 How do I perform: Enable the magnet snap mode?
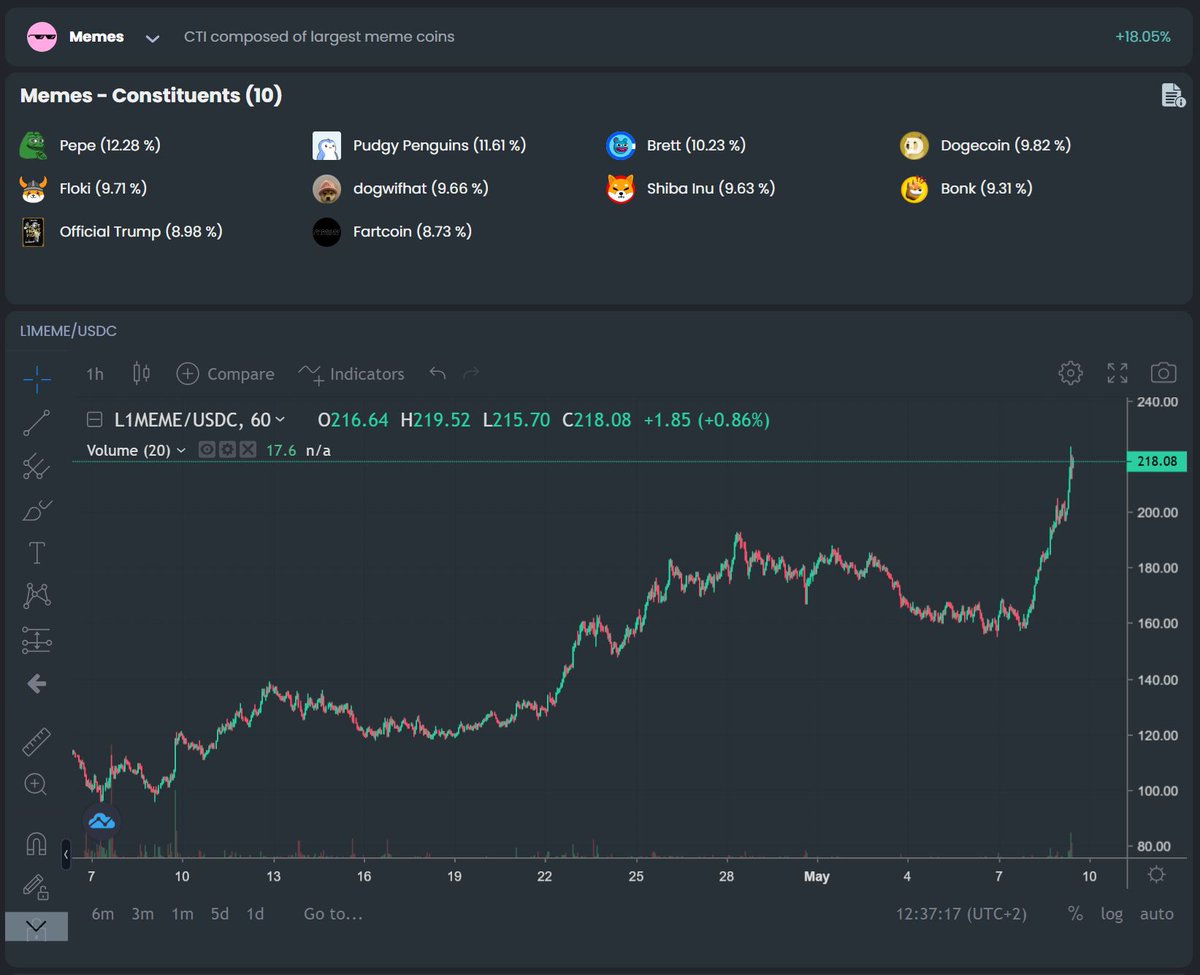click(36, 843)
